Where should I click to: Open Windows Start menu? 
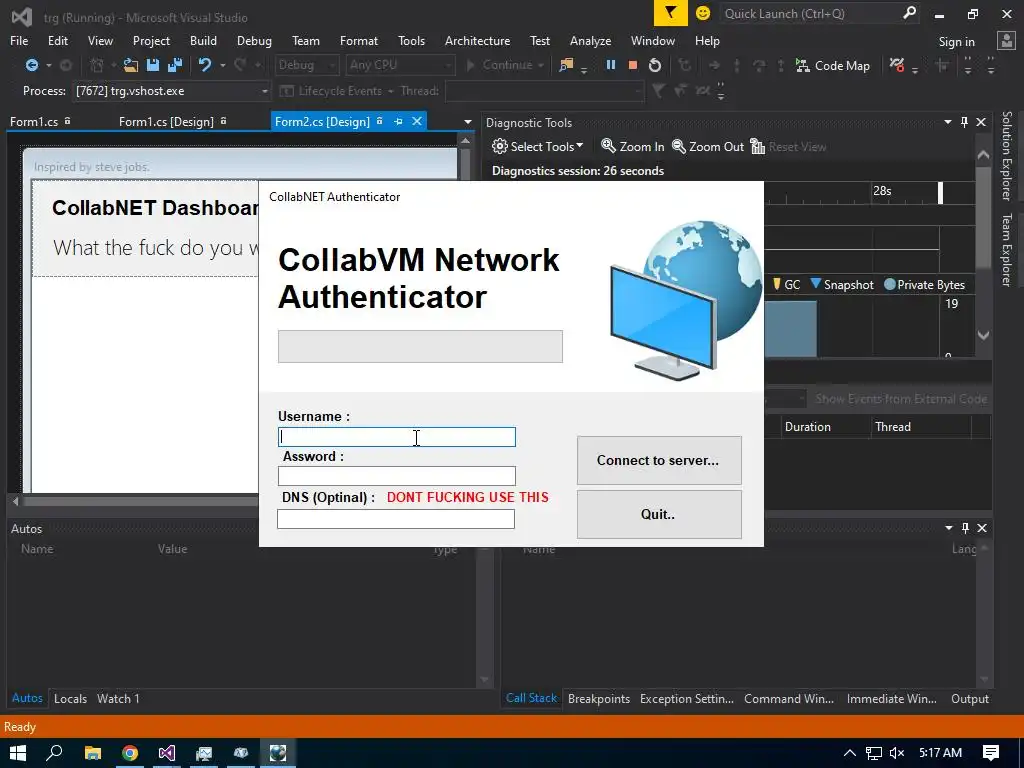(18, 753)
